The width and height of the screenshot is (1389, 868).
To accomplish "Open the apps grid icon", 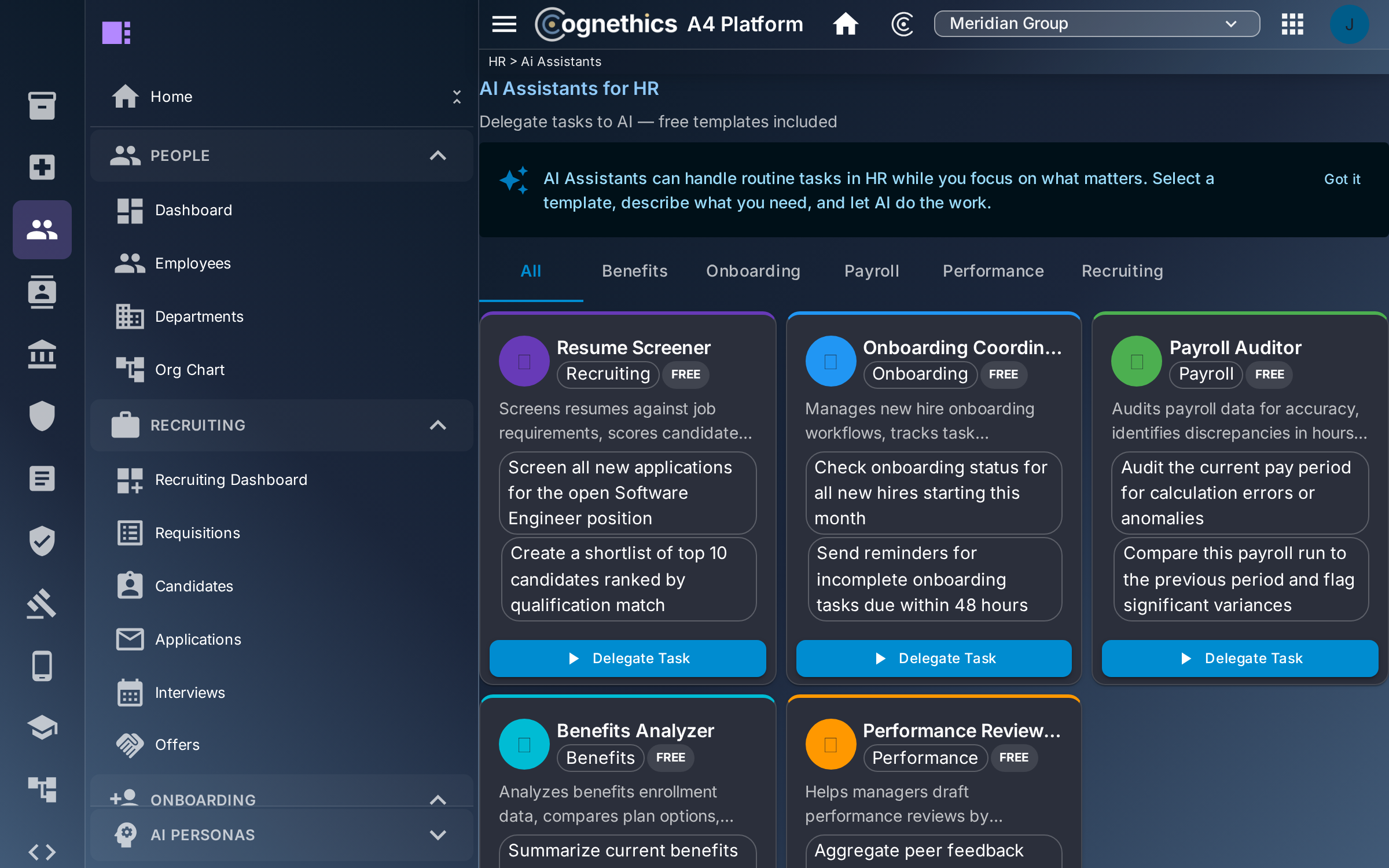I will tap(1292, 24).
